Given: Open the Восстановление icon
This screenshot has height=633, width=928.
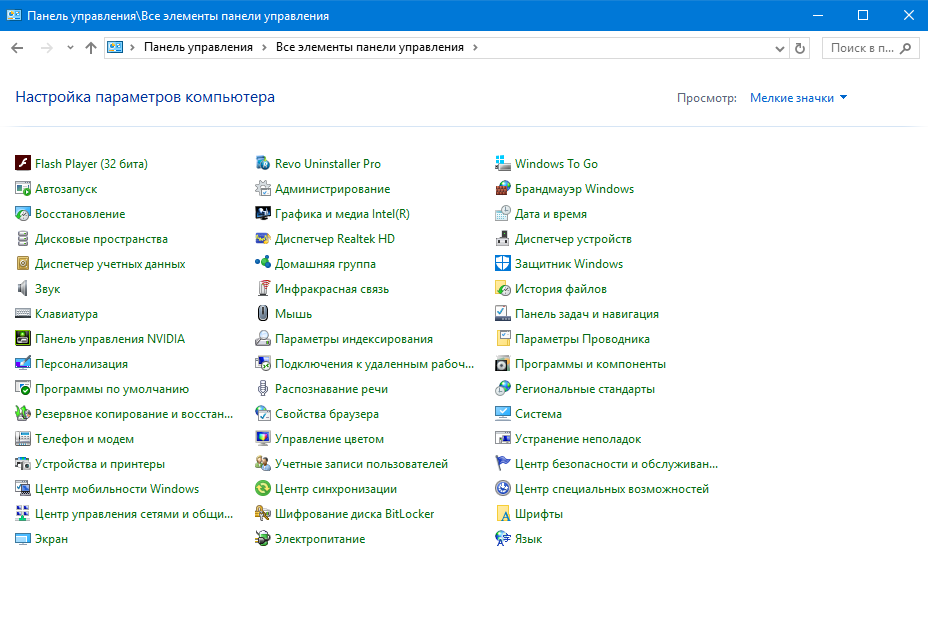Looking at the screenshot, I should pyautogui.click(x=22, y=214).
